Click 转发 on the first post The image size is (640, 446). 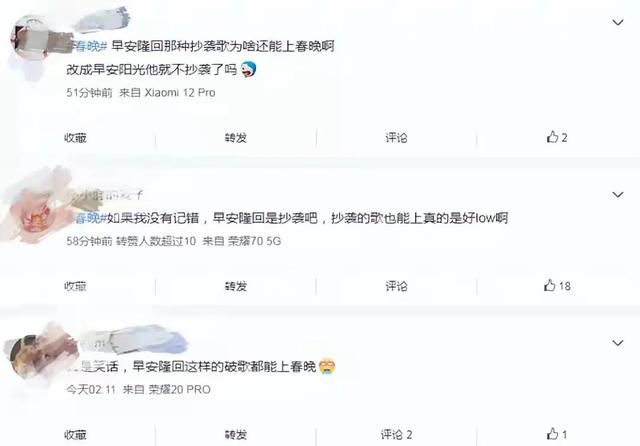pyautogui.click(x=236, y=138)
